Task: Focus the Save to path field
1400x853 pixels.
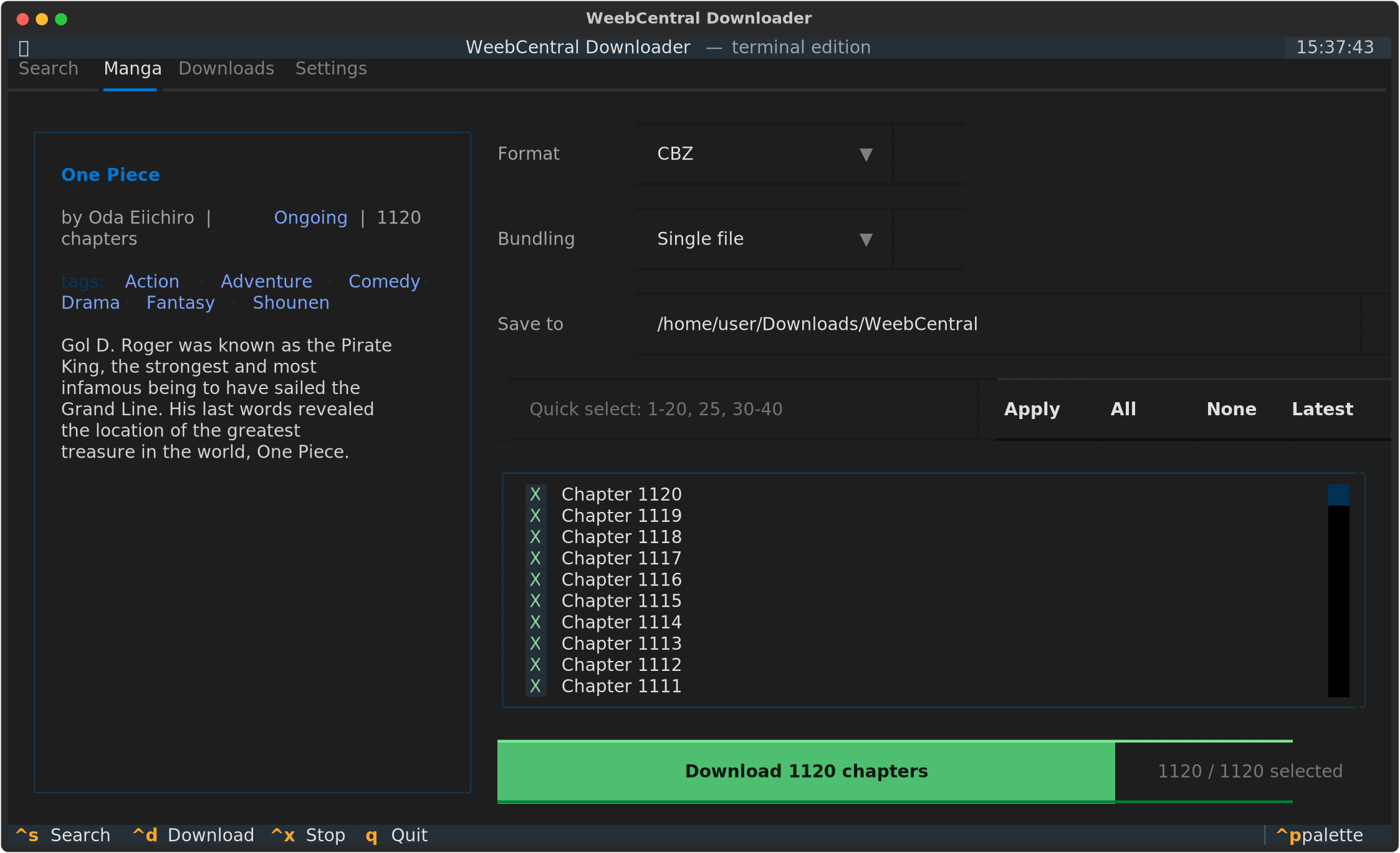Action: tap(998, 324)
